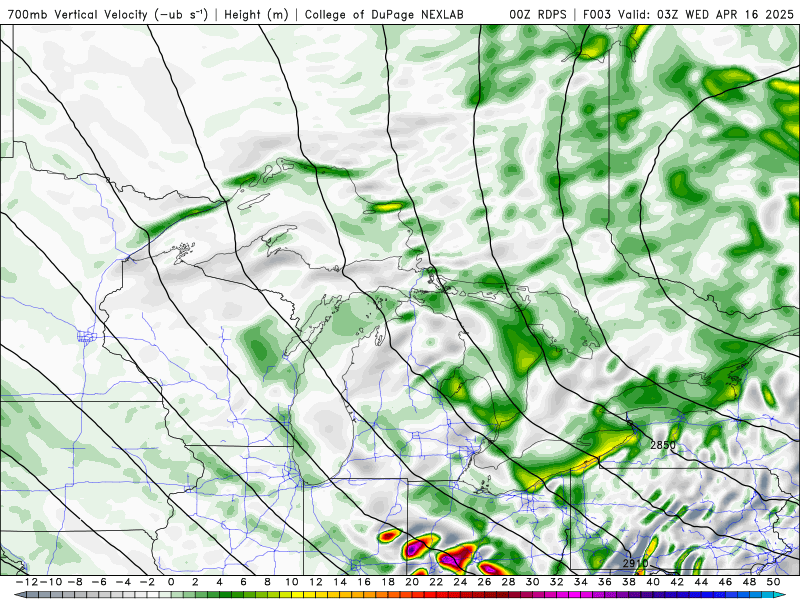Click the 2850 height contour label
Image resolution: width=800 pixels, height=600 pixels.
[663, 445]
